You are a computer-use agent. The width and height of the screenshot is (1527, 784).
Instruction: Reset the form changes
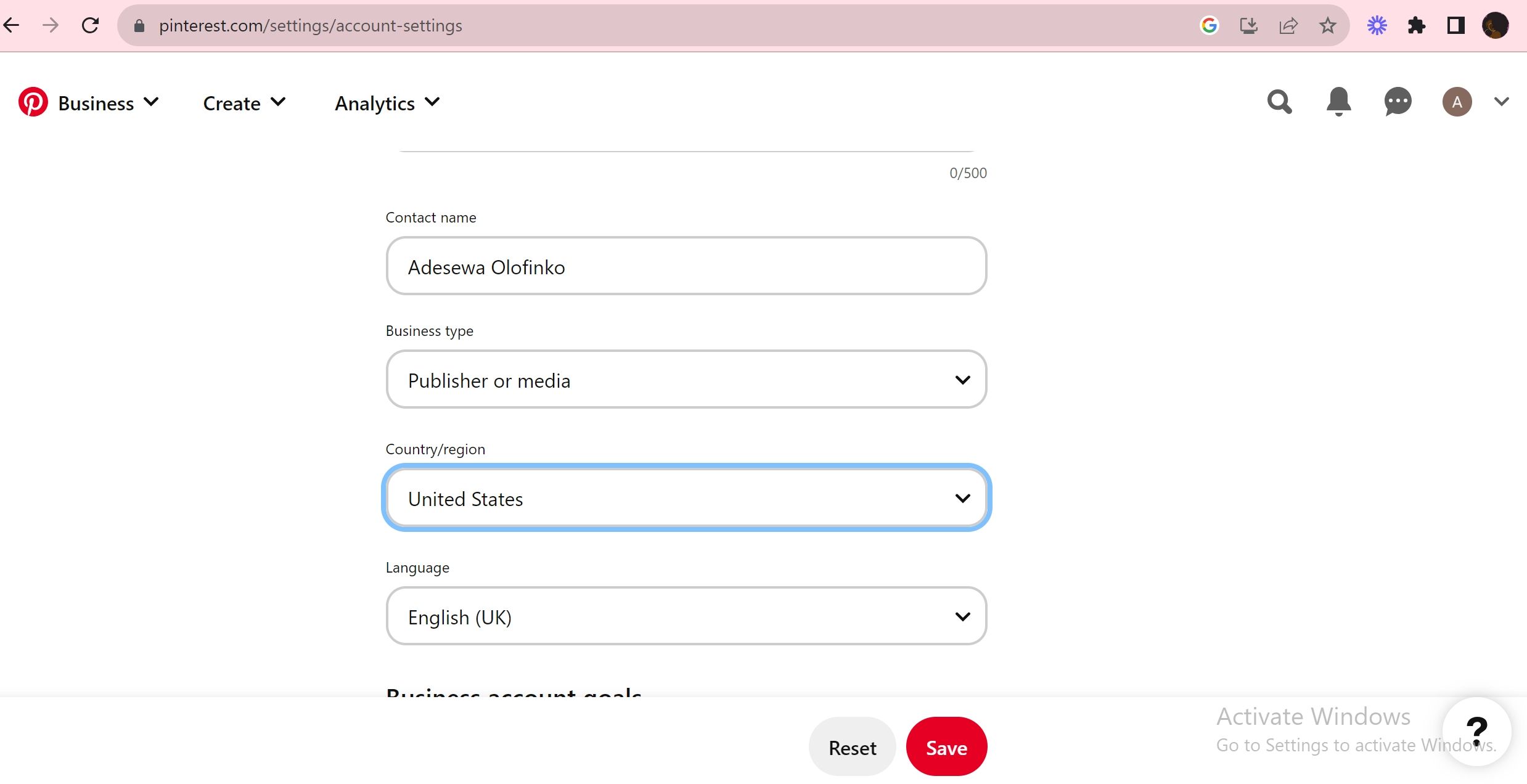pyautogui.click(x=852, y=746)
